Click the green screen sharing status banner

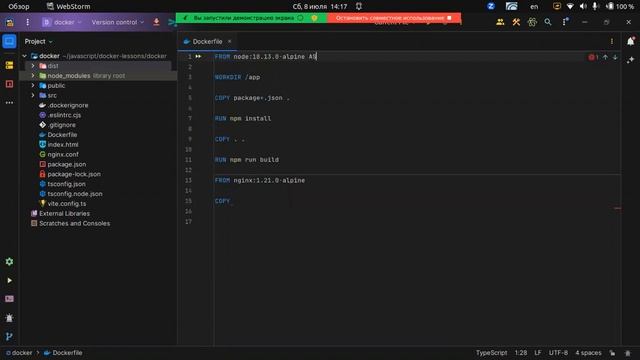coord(251,18)
